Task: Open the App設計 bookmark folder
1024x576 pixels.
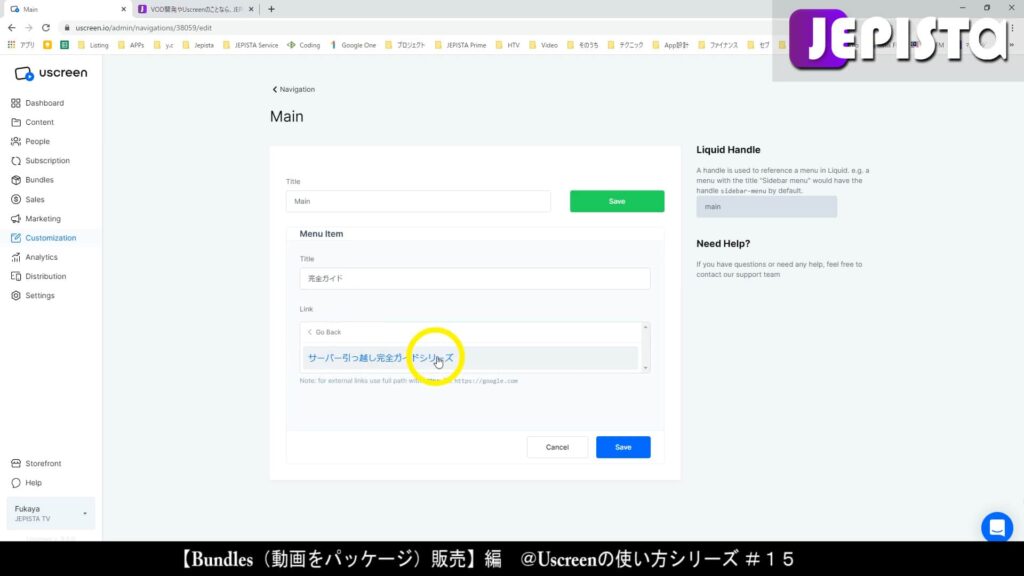Action: 671,45
